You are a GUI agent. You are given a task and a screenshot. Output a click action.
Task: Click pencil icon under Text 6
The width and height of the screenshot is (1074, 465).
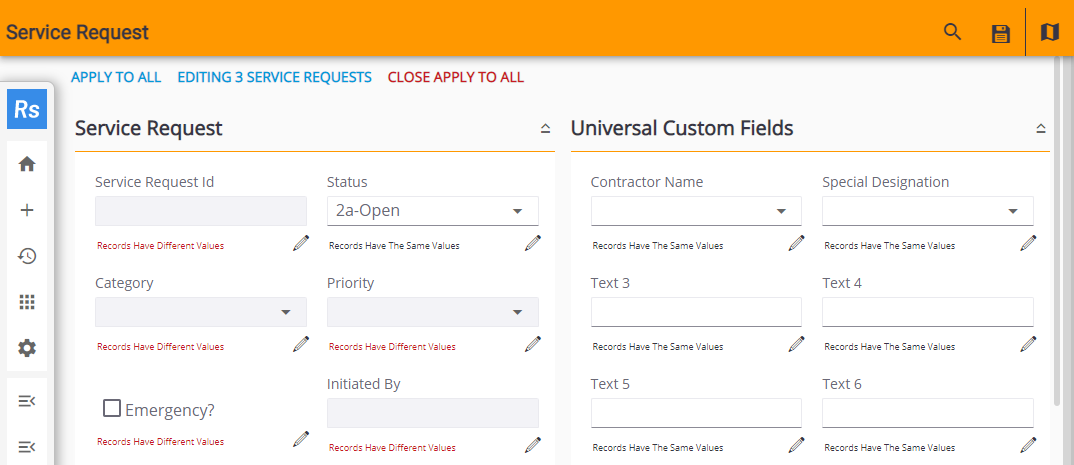(1028, 445)
